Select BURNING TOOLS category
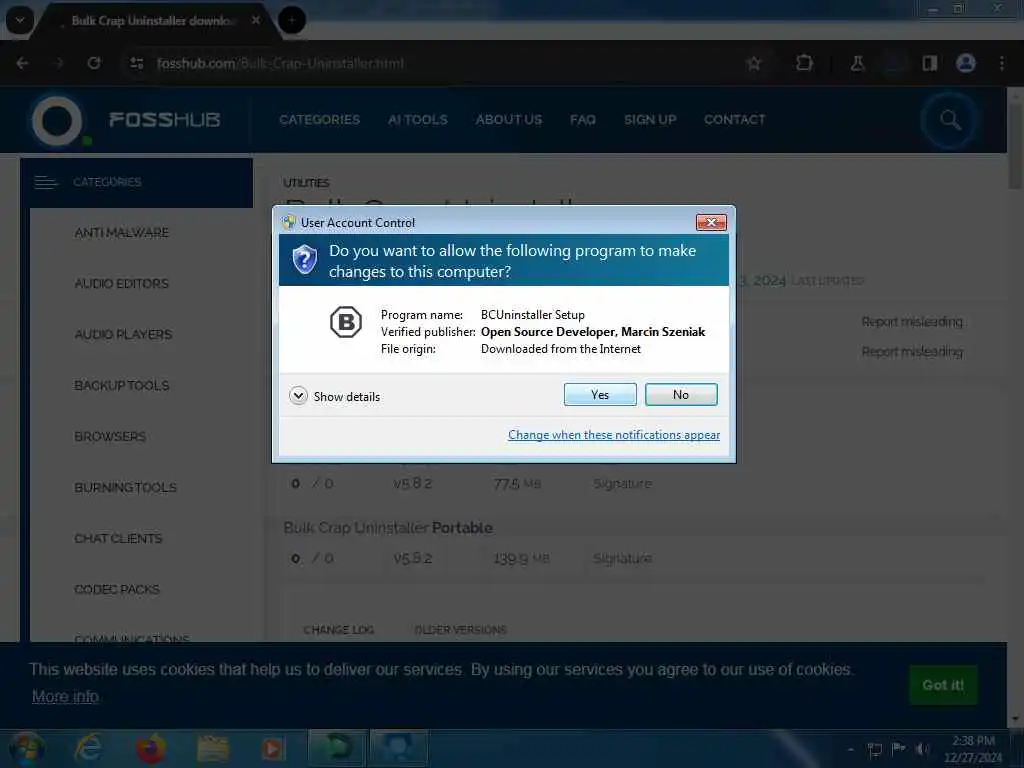The width and height of the screenshot is (1024, 768). click(x=125, y=487)
